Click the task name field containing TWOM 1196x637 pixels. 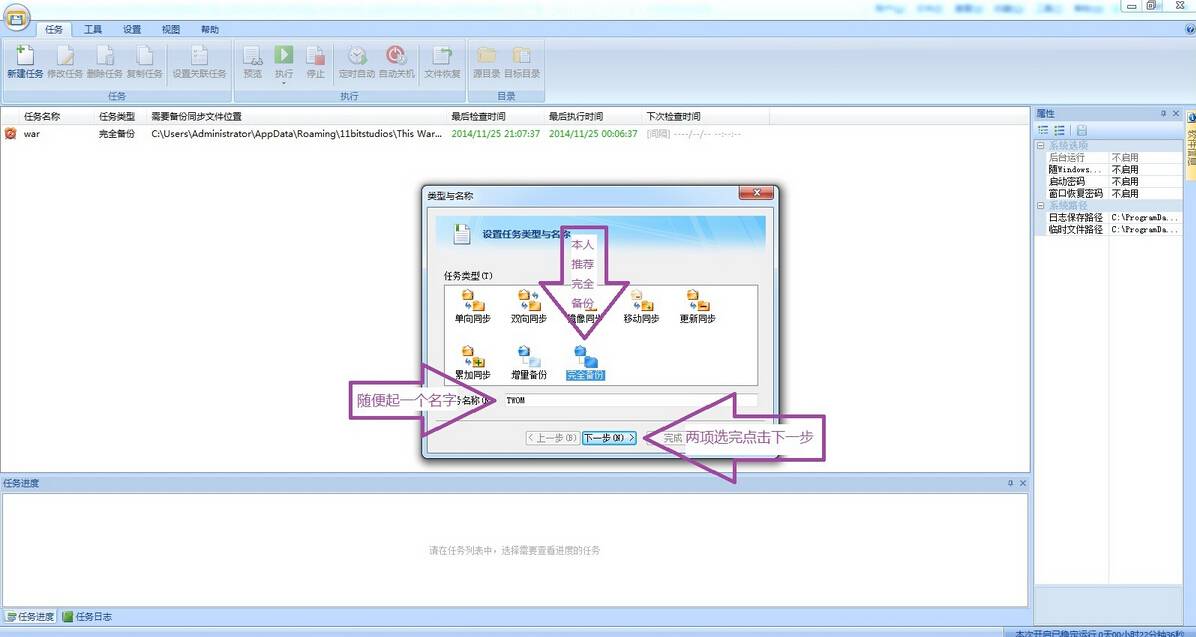pos(630,400)
